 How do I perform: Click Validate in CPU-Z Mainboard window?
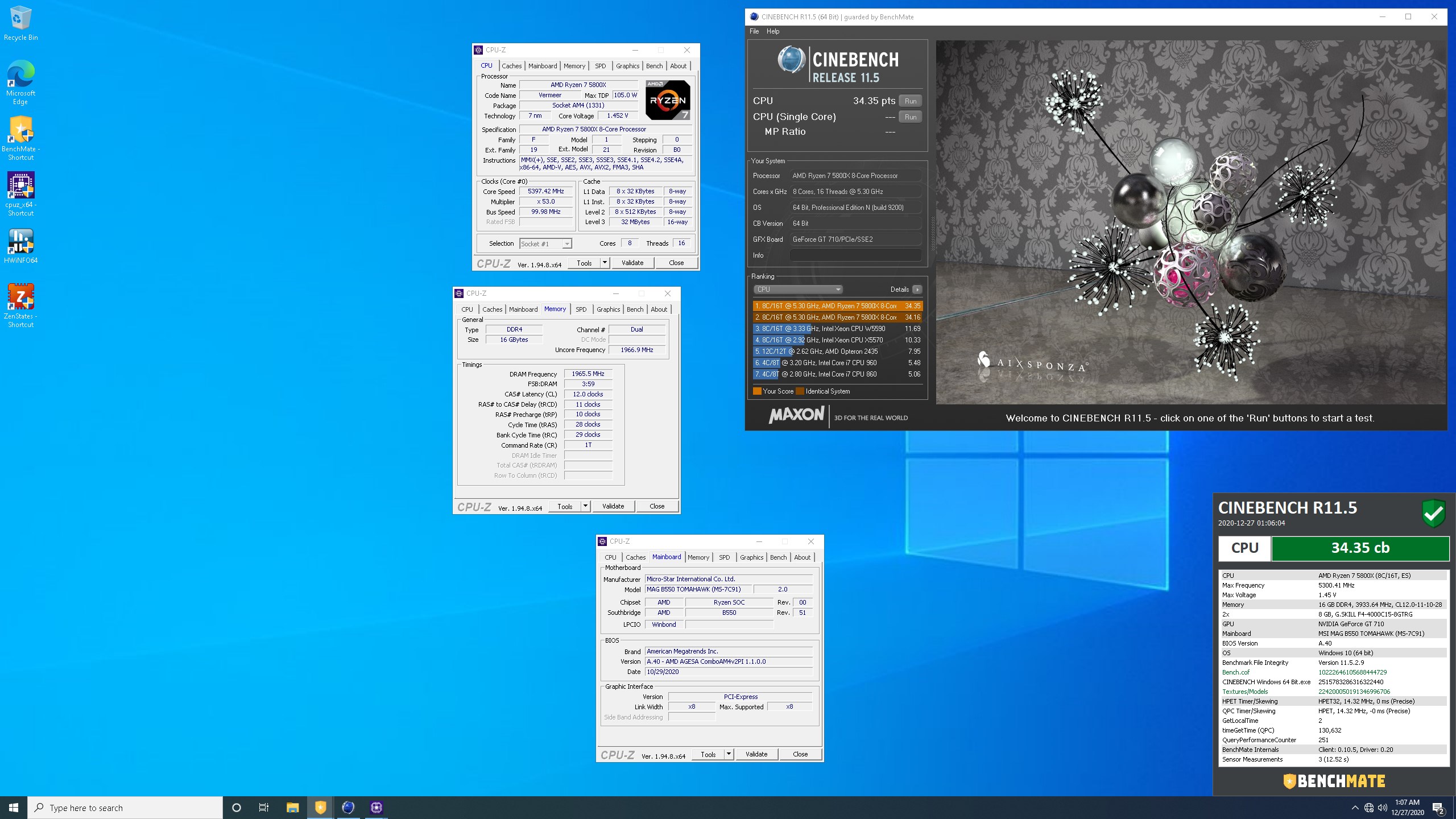(x=756, y=754)
